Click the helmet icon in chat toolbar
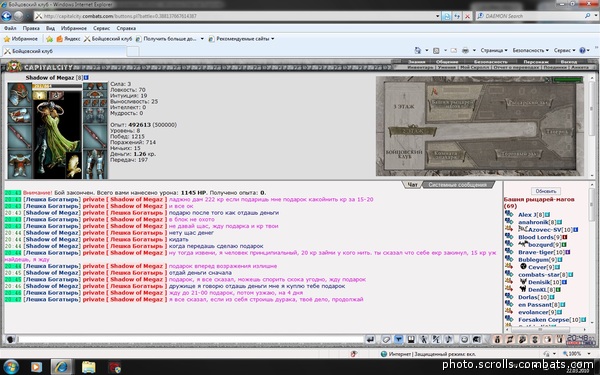This screenshot has width=600, height=375. (477, 339)
